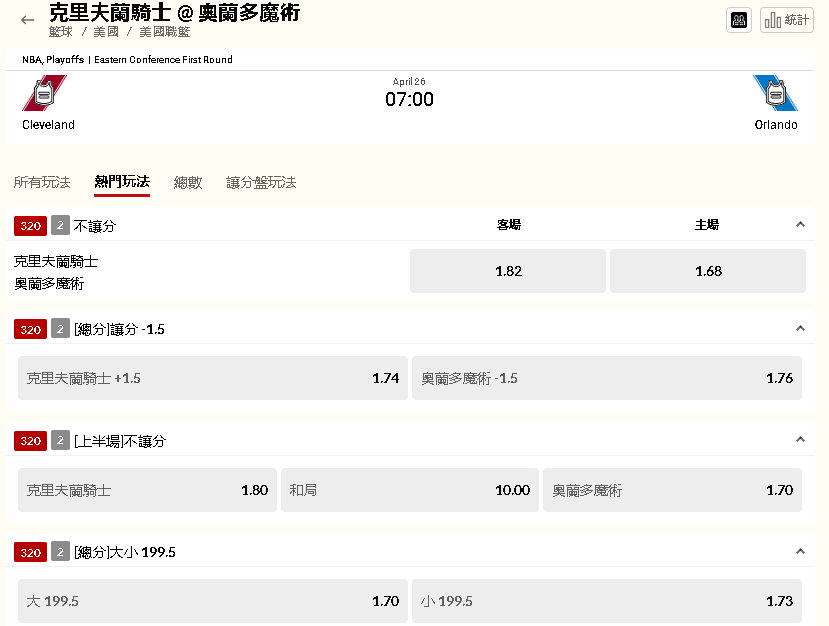Bet on 克里夫蘭騎士 +1.5 at 1.74
The width and height of the screenshot is (829, 626).
point(213,378)
